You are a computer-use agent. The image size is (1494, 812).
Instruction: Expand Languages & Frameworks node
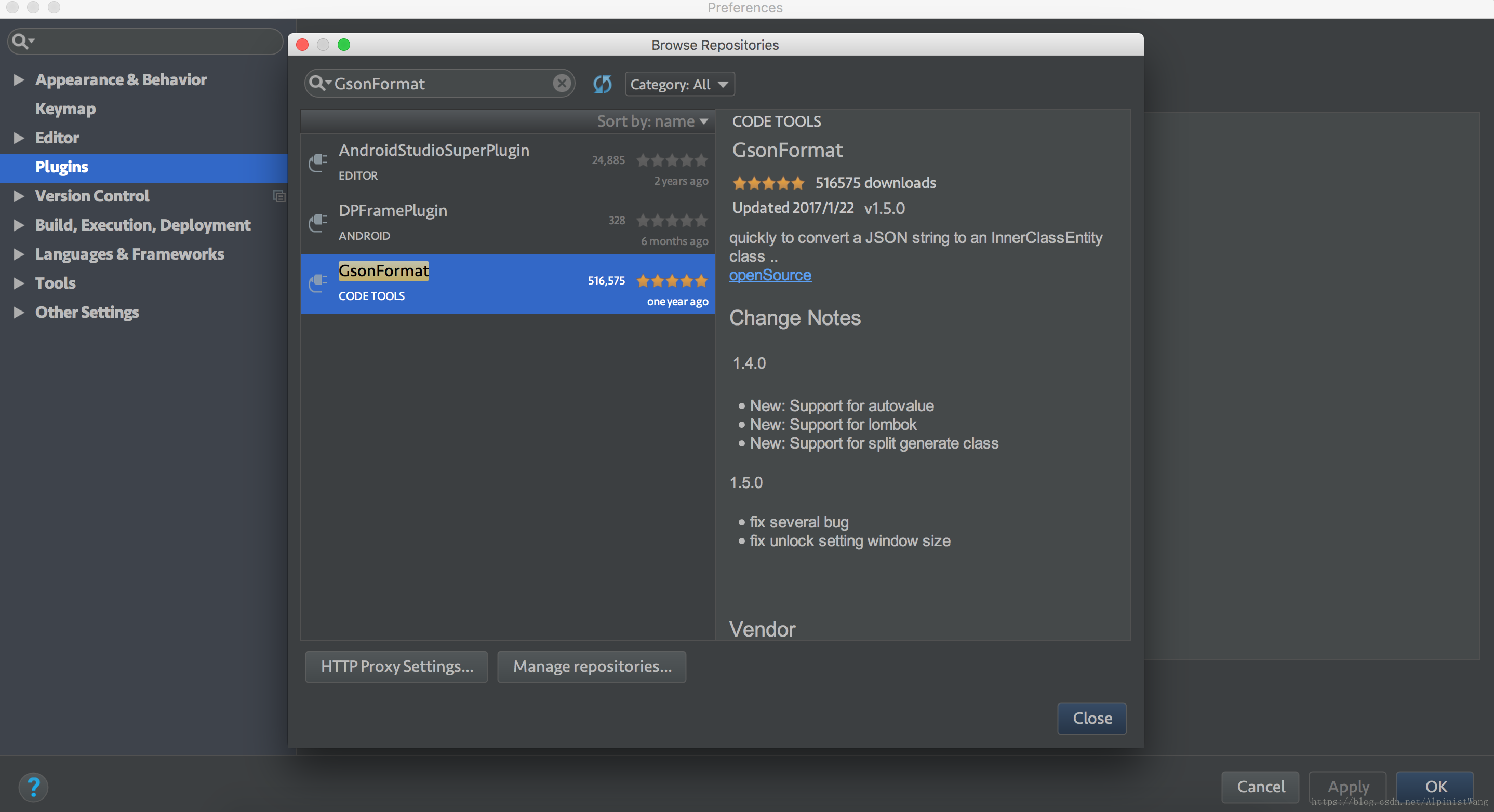point(19,254)
